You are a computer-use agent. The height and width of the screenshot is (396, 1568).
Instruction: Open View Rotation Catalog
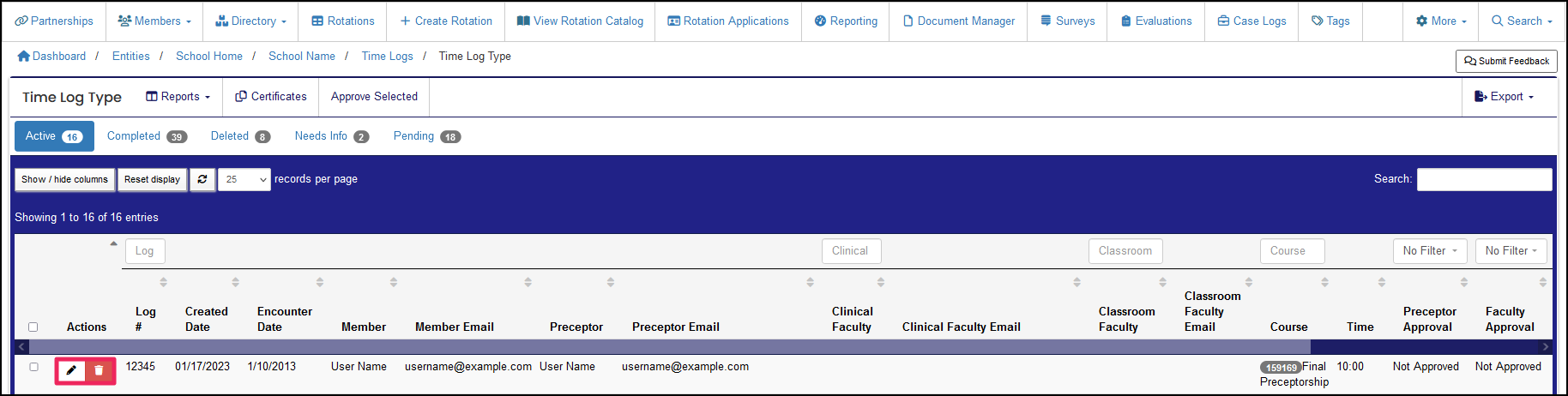(x=580, y=21)
